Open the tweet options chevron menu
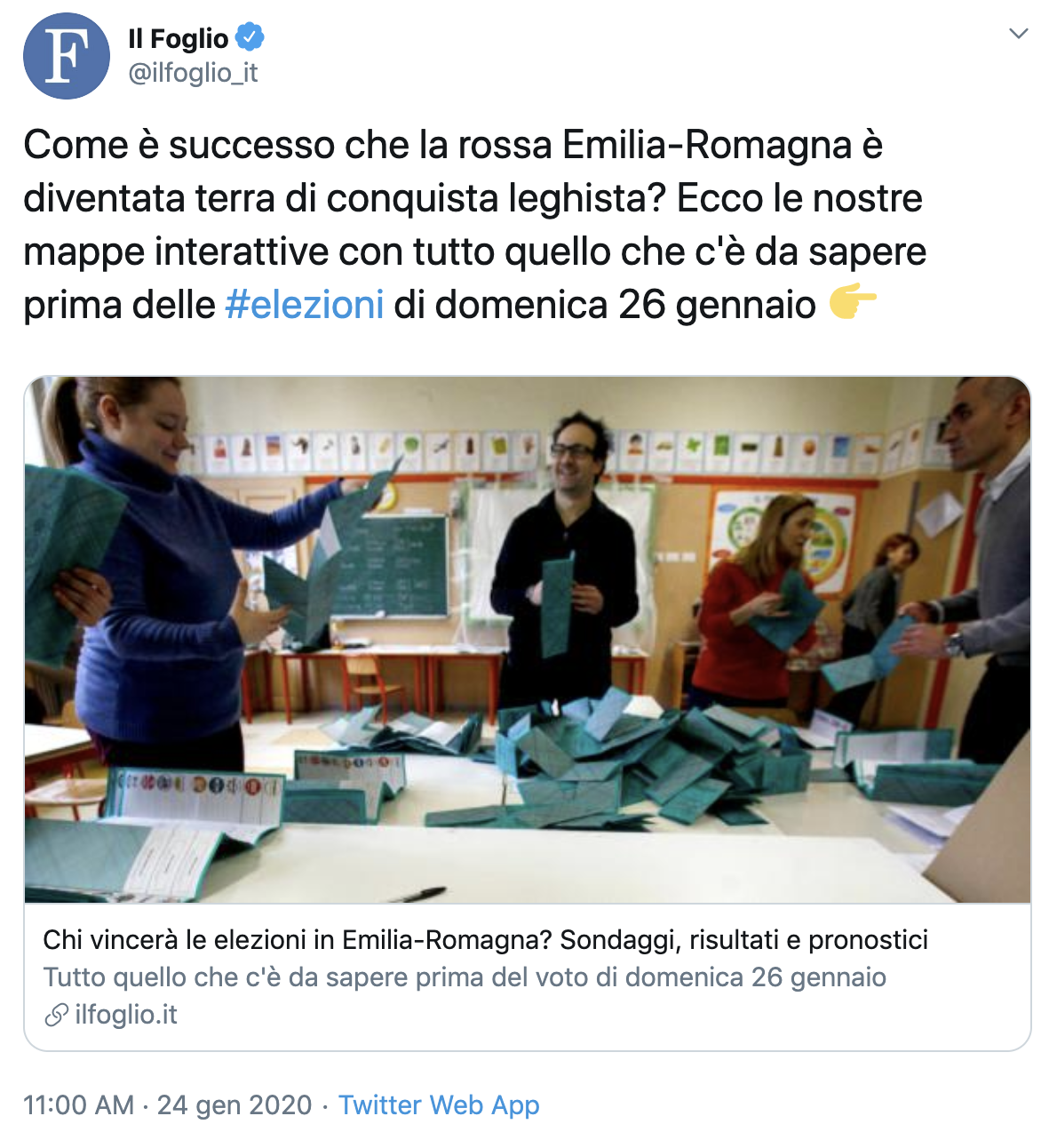Image resolution: width=1057 pixels, height=1148 pixels. [x=1019, y=34]
